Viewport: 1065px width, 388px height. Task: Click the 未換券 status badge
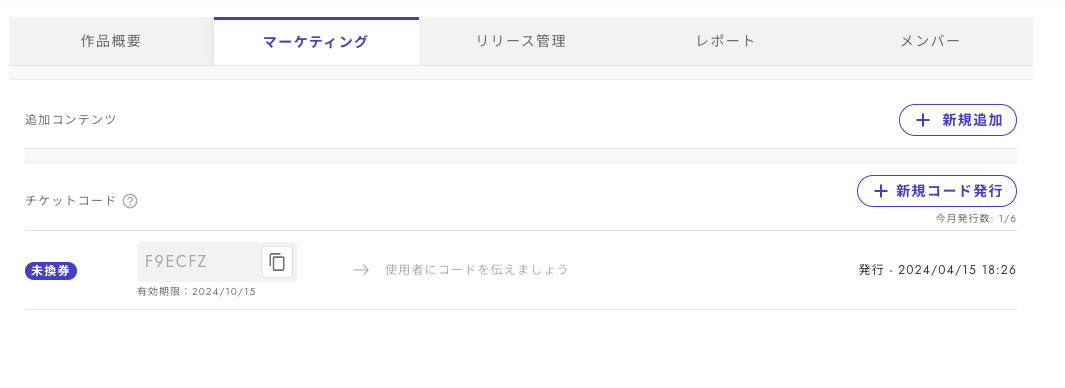[x=51, y=270]
